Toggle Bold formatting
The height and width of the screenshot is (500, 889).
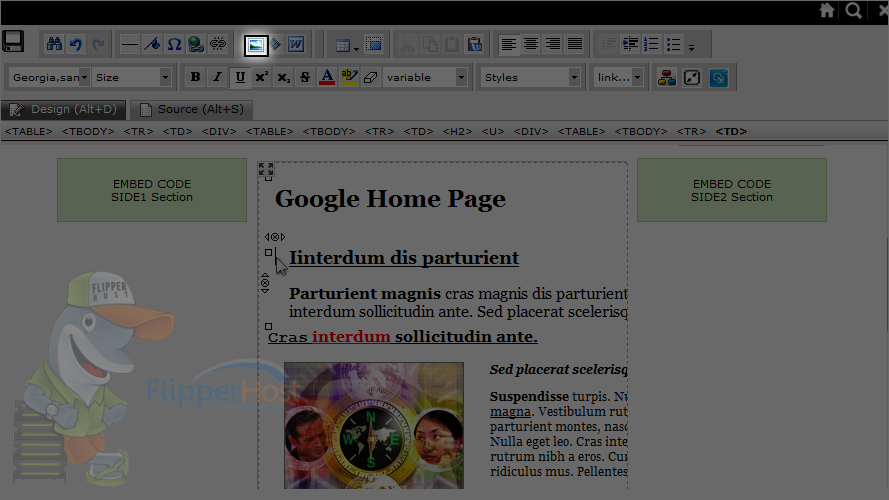click(195, 77)
